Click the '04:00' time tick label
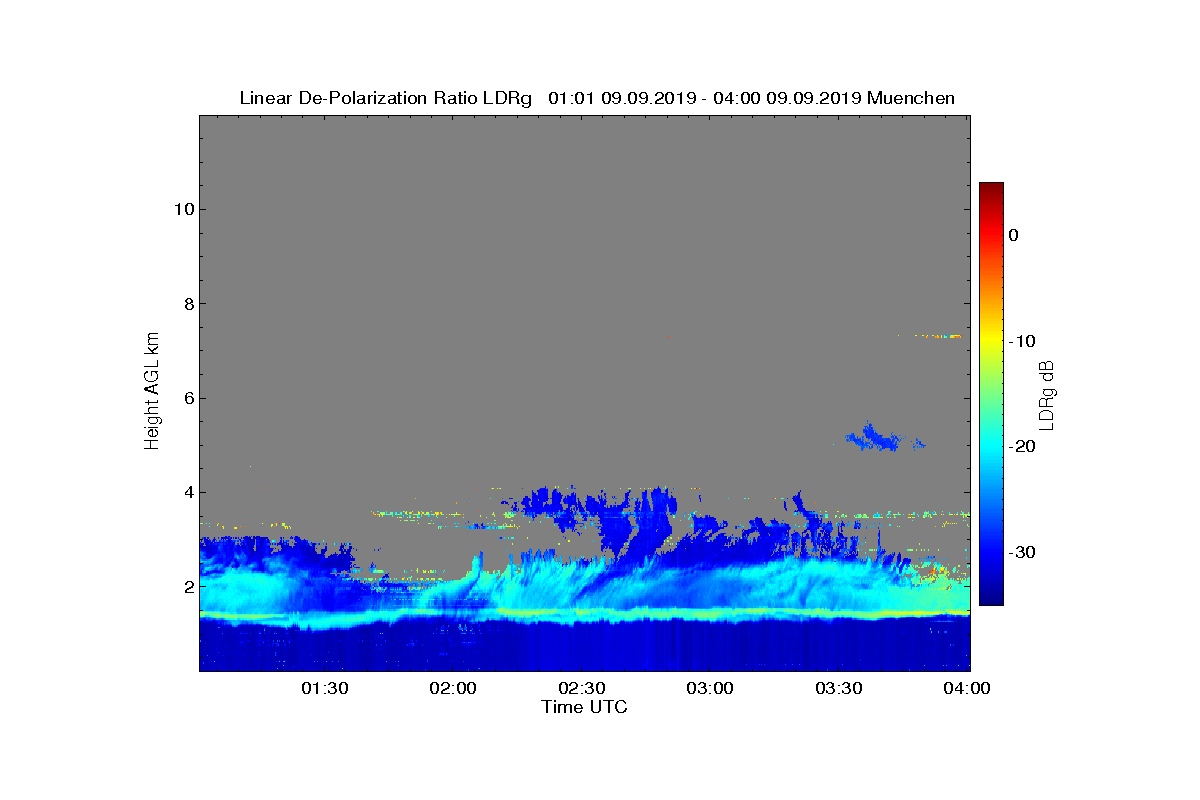This screenshot has height=800, width=1200. point(968,688)
